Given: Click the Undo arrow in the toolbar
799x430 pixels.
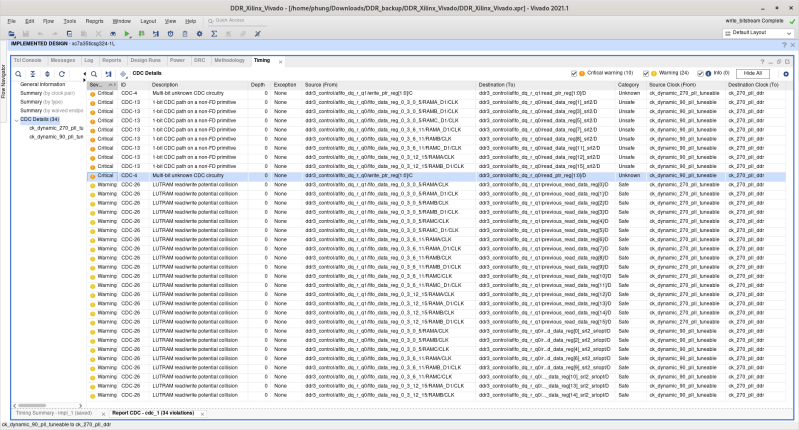Looking at the screenshot, I should click(x=40, y=34).
